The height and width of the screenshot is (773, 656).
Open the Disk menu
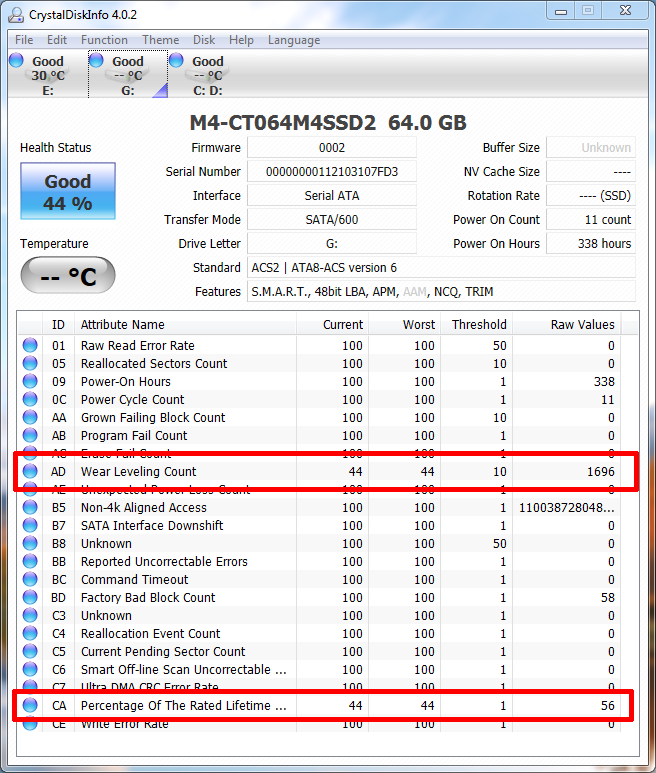204,40
